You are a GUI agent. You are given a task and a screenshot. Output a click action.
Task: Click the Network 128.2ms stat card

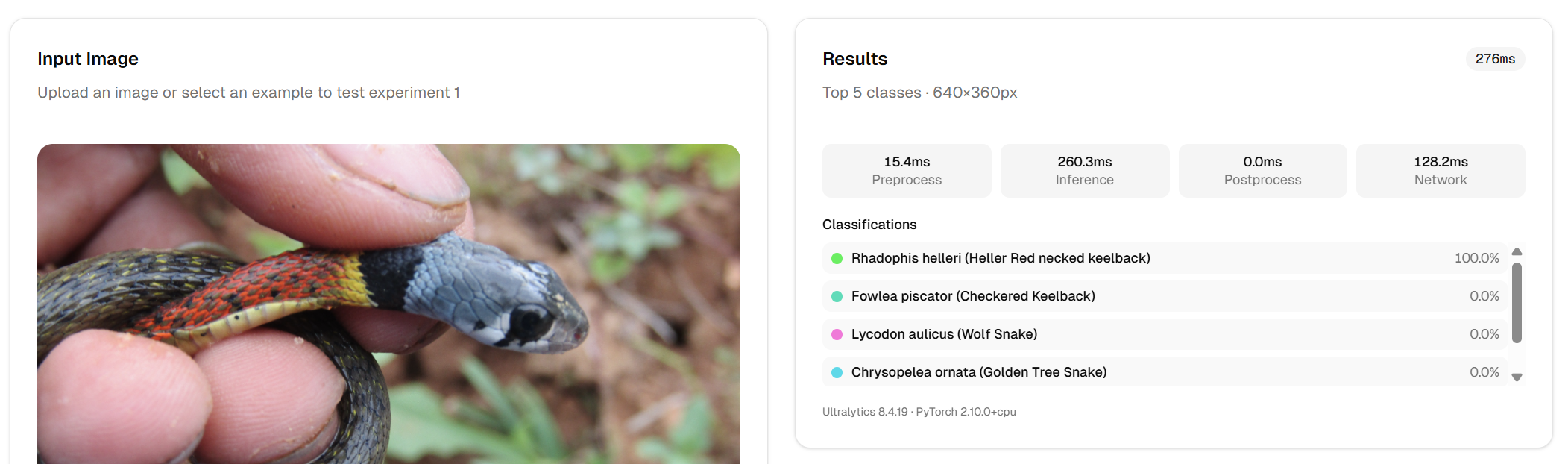pos(1440,170)
